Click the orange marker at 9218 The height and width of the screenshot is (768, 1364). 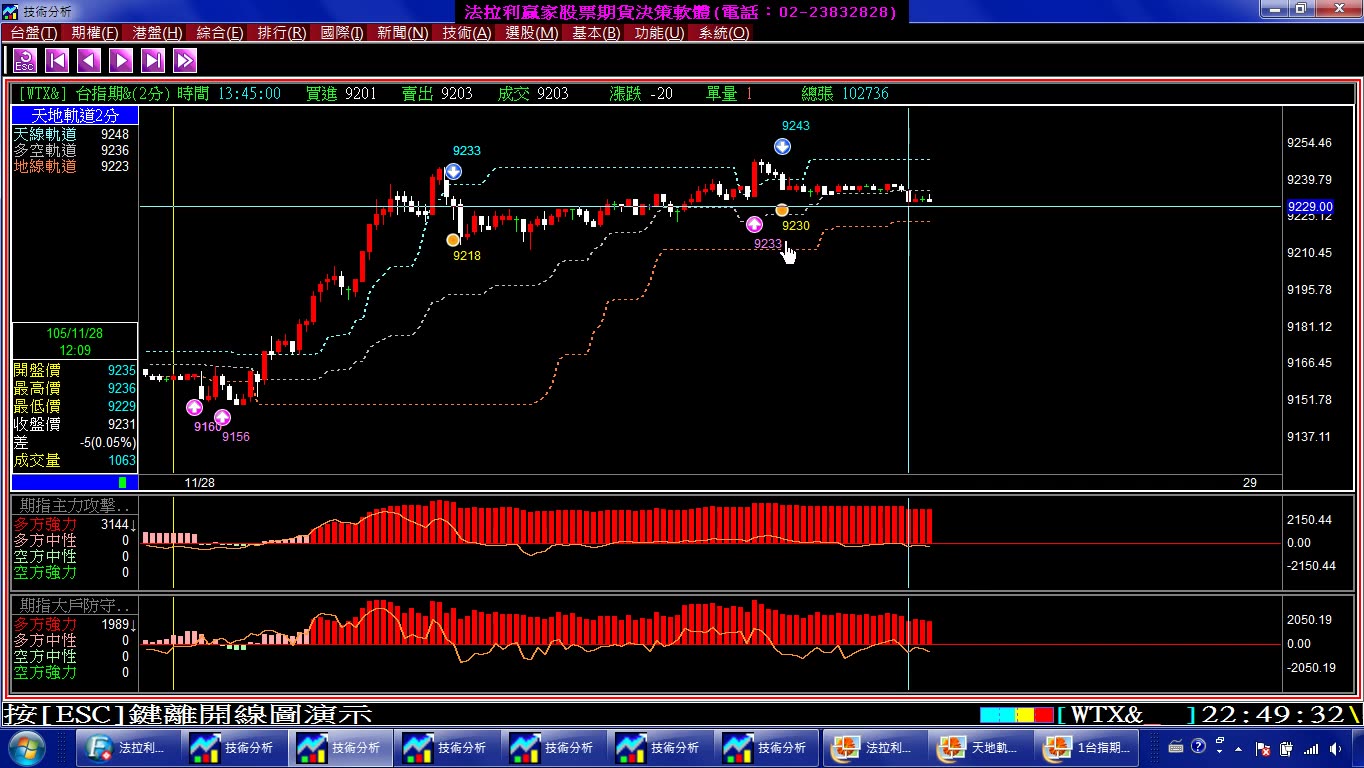(453, 240)
